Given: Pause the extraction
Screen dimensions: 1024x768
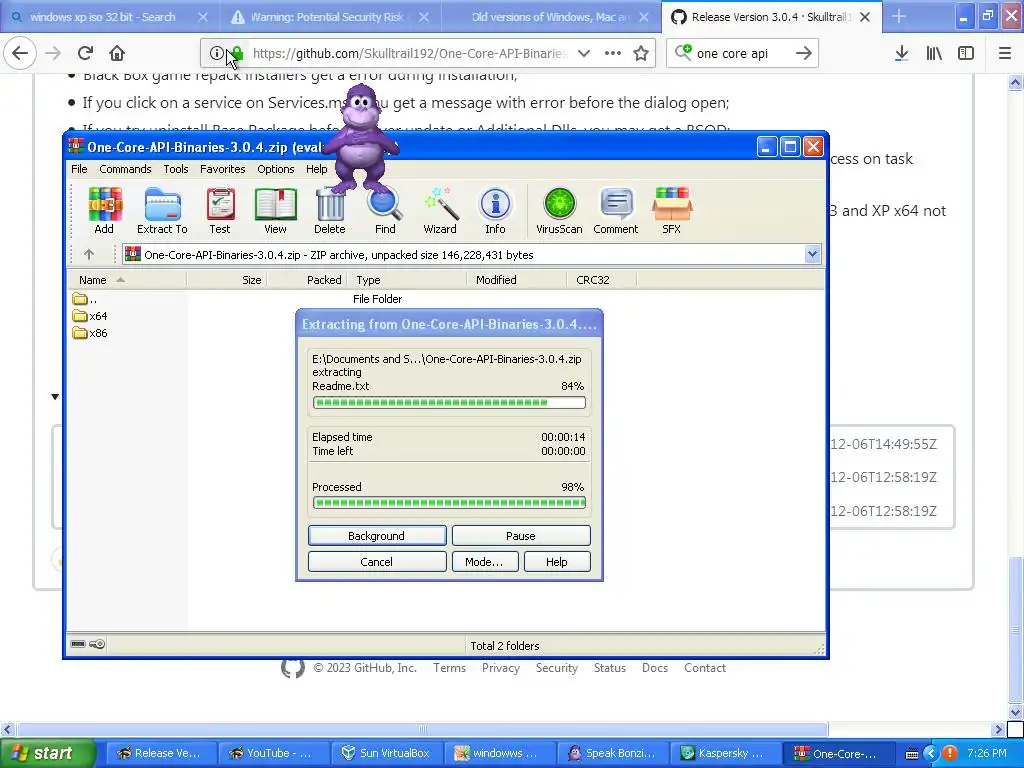Looking at the screenshot, I should 521,536.
